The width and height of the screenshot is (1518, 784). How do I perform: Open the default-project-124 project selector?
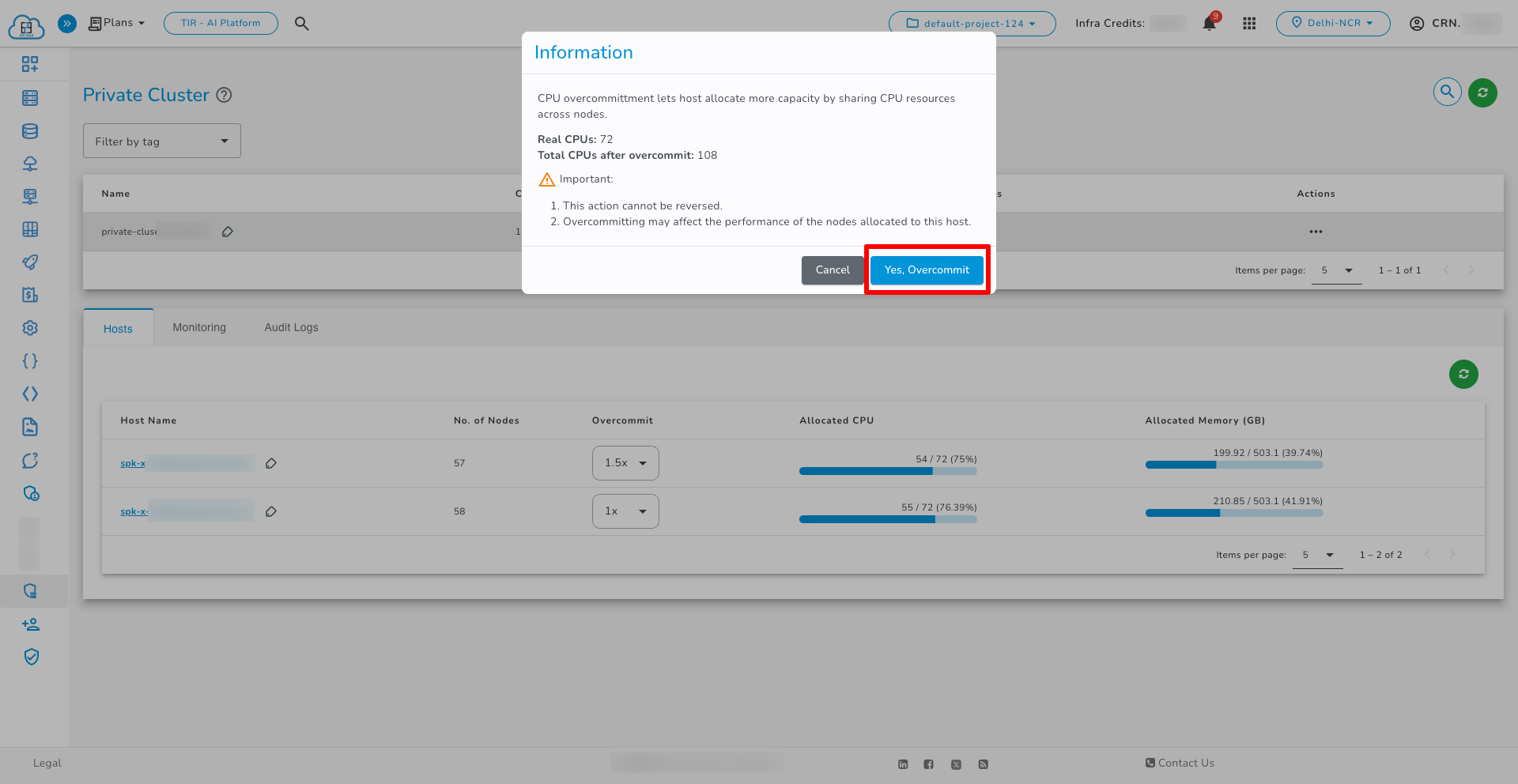(x=972, y=24)
